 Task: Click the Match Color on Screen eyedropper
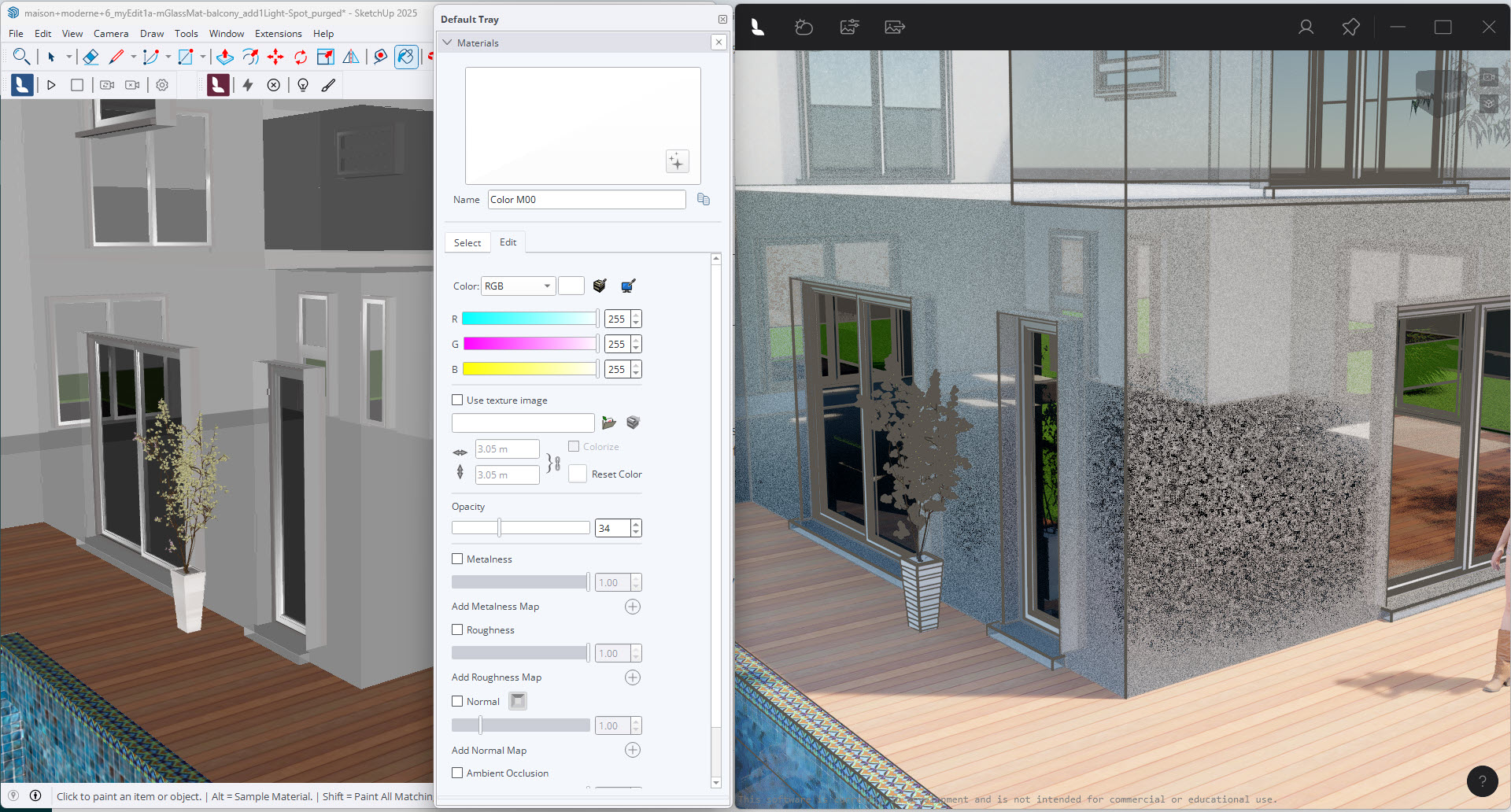click(627, 286)
